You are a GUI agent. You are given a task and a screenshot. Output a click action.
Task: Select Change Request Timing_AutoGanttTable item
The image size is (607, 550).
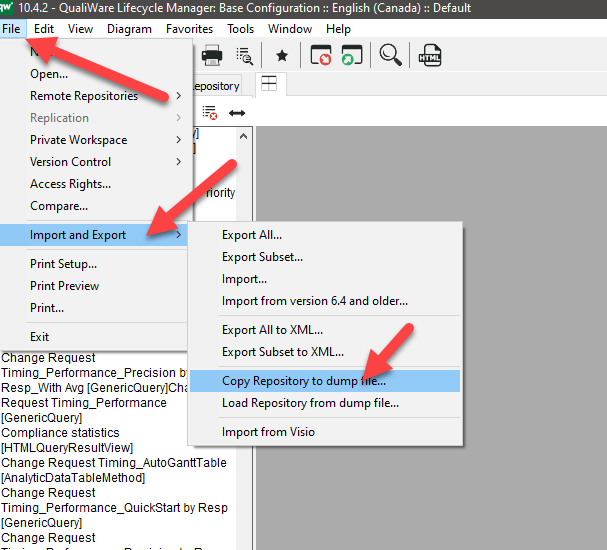click(114, 470)
